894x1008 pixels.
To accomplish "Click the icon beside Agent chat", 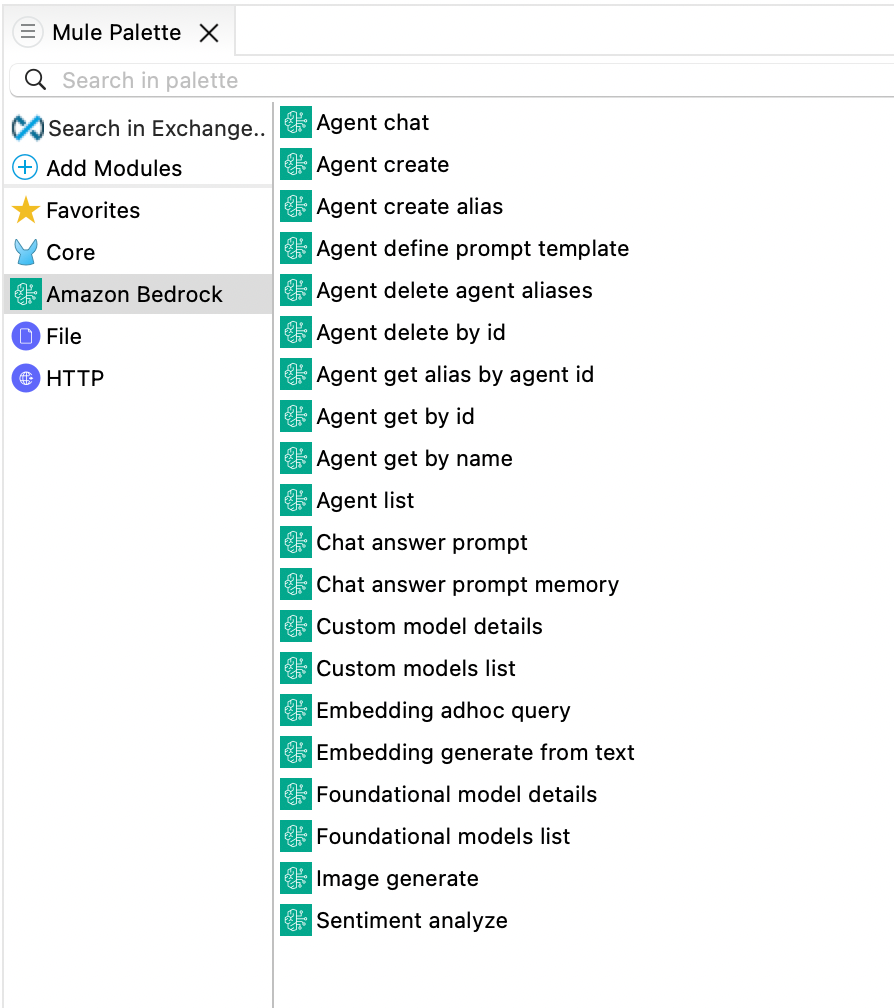I will [x=296, y=122].
